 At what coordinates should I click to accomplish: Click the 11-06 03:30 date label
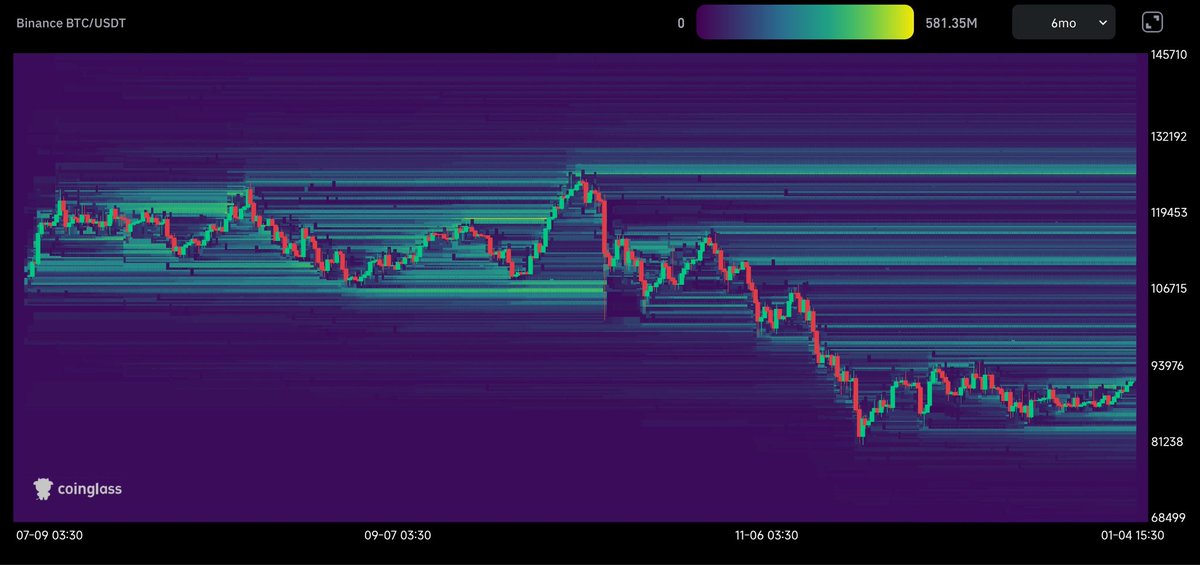(x=765, y=535)
